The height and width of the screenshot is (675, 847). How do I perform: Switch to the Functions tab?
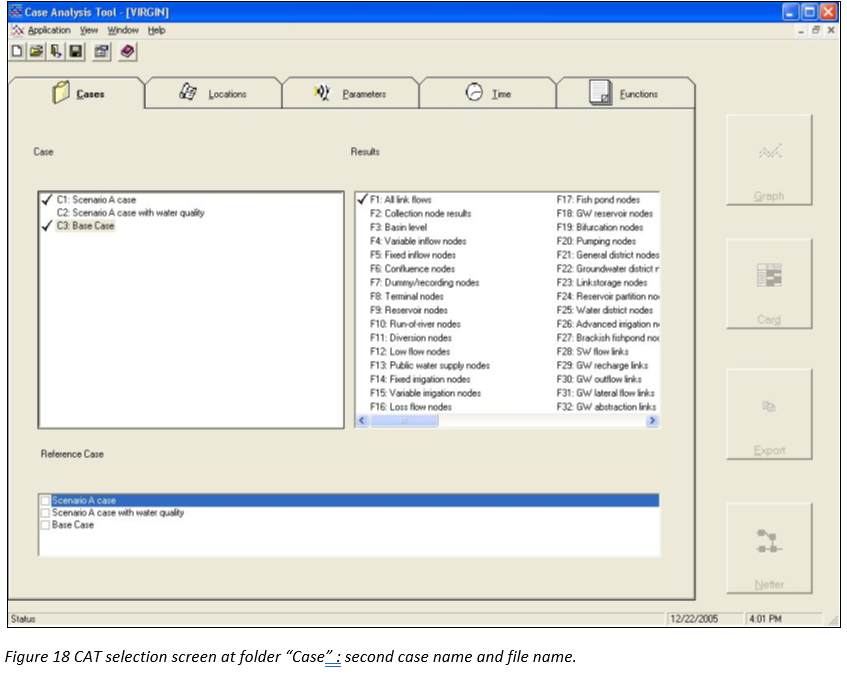[x=625, y=93]
